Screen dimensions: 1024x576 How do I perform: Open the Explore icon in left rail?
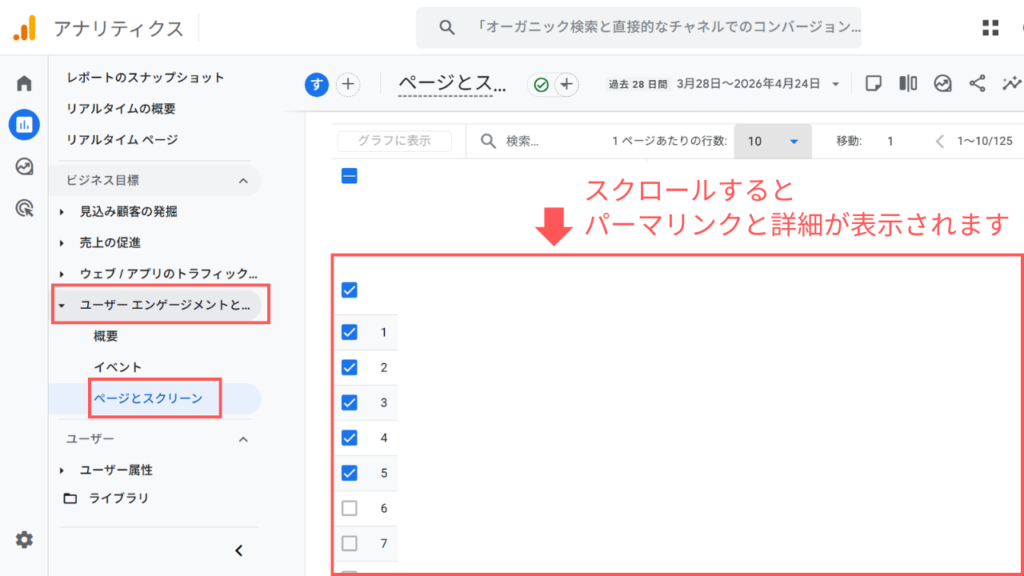pos(24,167)
